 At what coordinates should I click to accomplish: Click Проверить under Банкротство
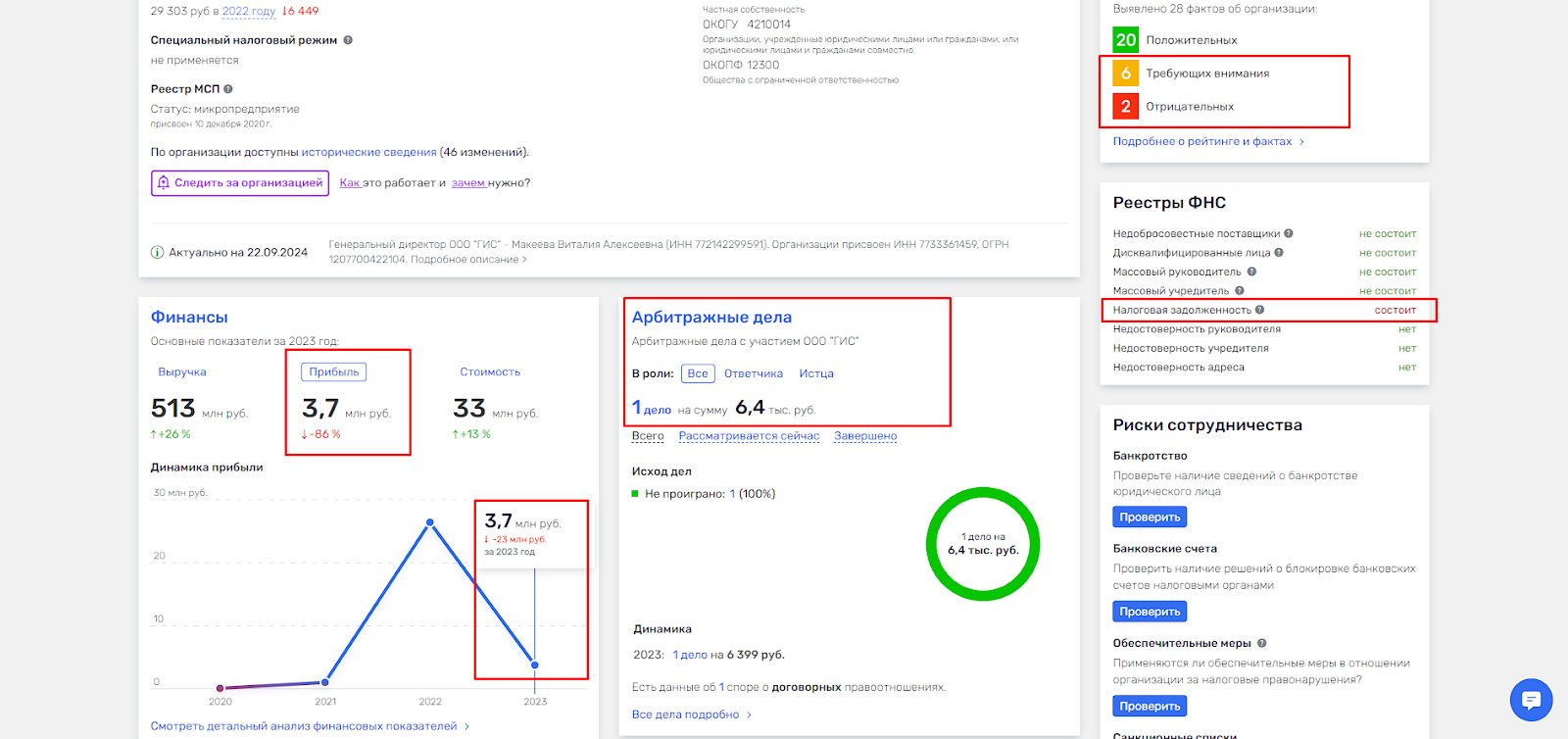(x=1150, y=517)
